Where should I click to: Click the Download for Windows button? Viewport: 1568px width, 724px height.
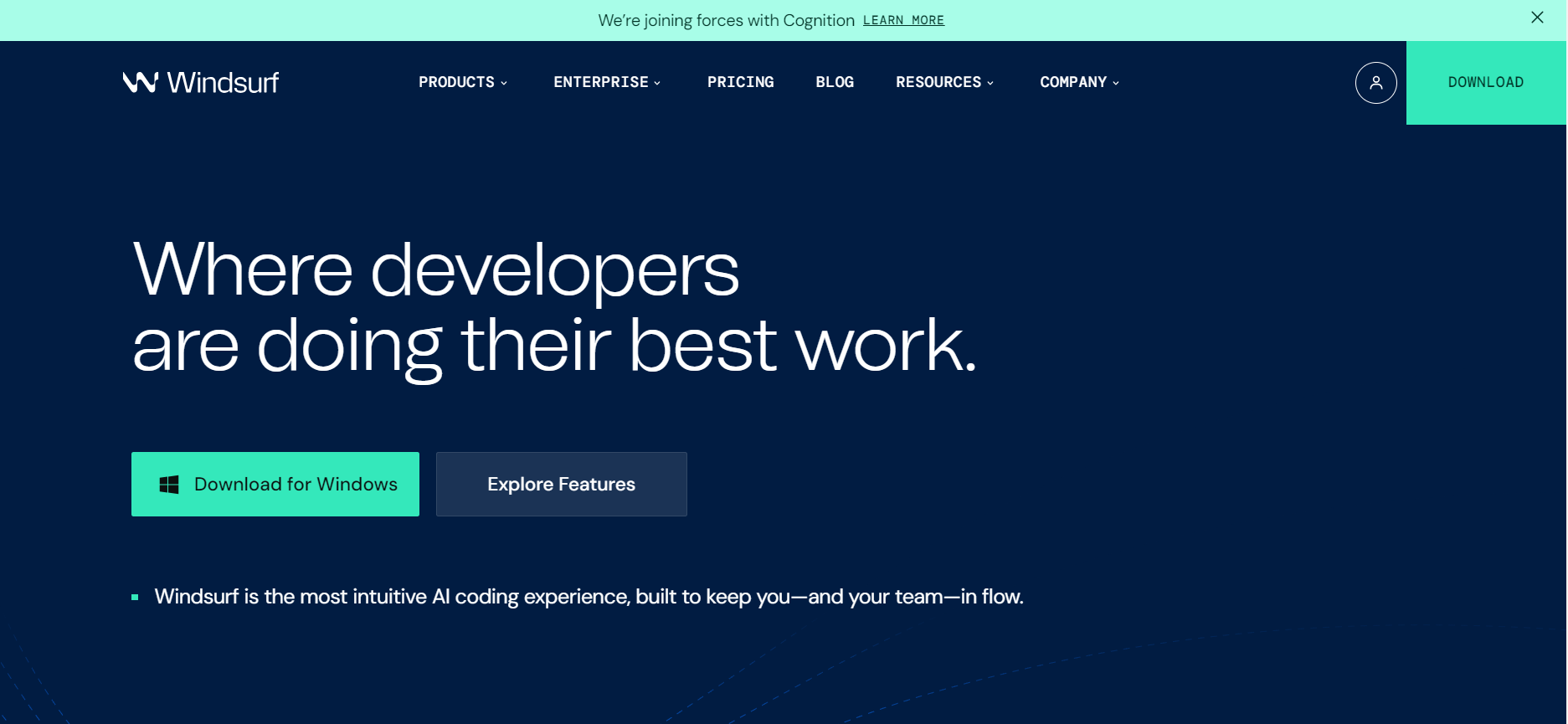tap(275, 485)
